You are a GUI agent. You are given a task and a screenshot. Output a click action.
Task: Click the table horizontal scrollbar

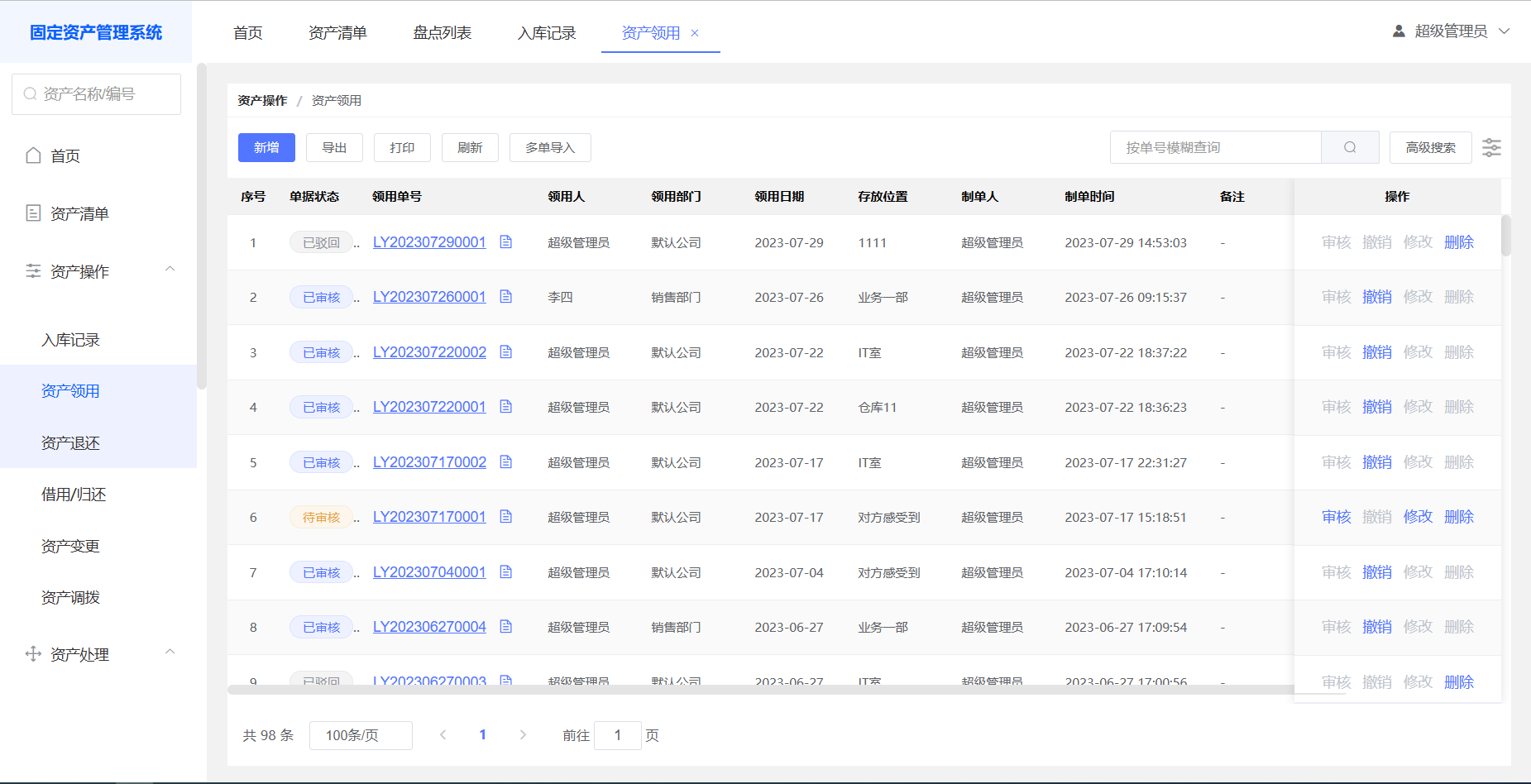pyautogui.click(x=761, y=689)
